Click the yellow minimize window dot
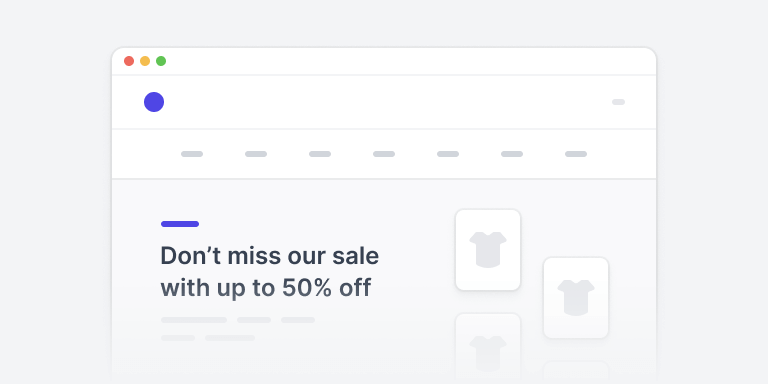This screenshot has width=768, height=384. click(145, 61)
